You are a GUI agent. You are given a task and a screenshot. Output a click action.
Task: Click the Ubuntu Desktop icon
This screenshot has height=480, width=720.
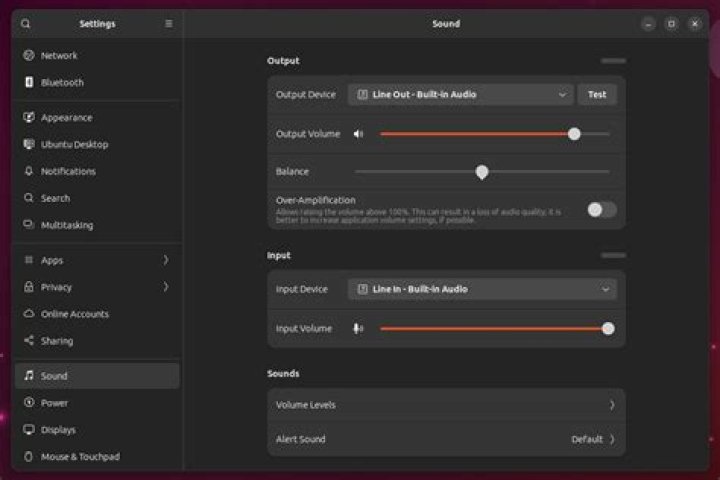(x=29, y=144)
